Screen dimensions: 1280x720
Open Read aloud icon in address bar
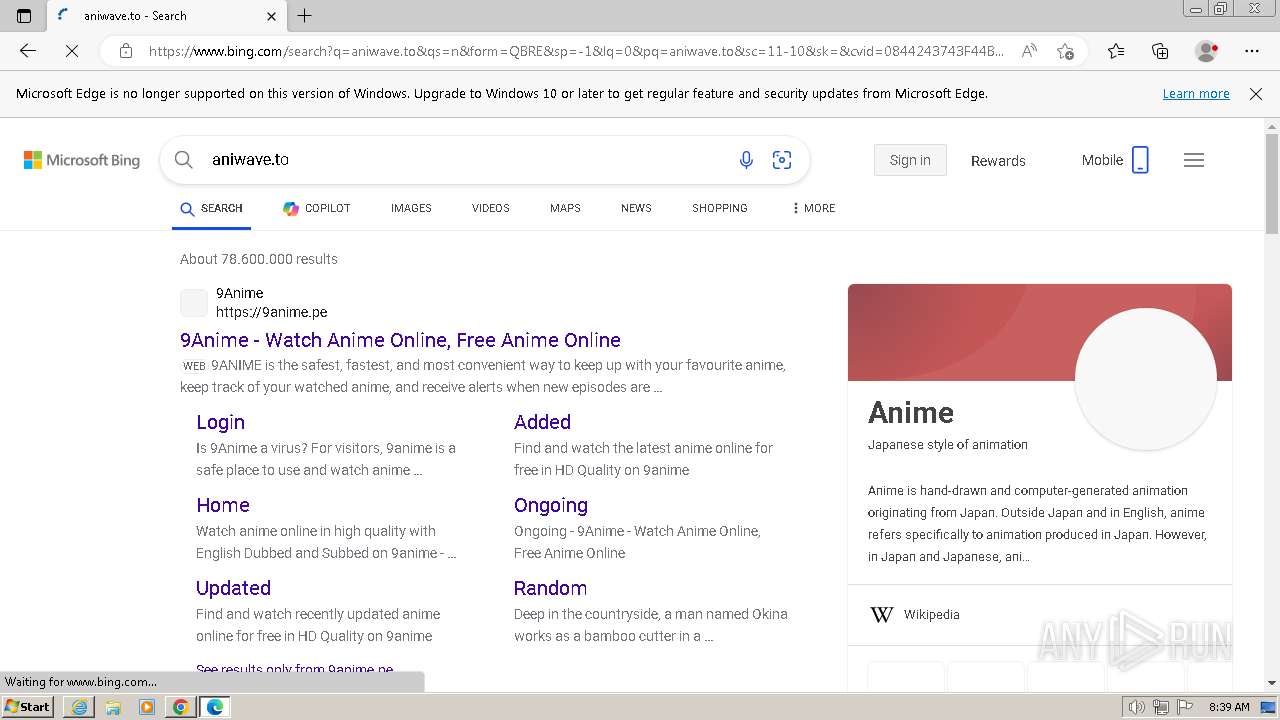[1029, 51]
